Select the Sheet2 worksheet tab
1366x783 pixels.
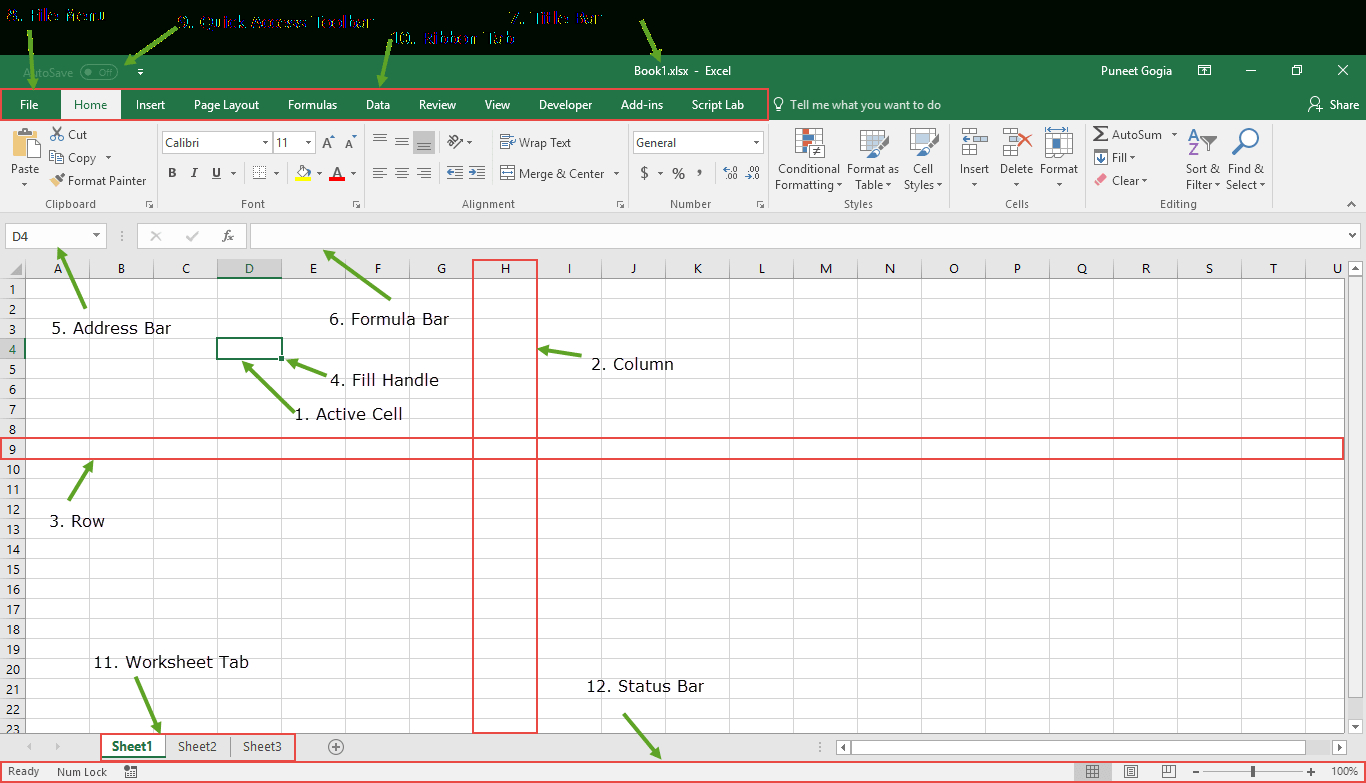pos(197,746)
